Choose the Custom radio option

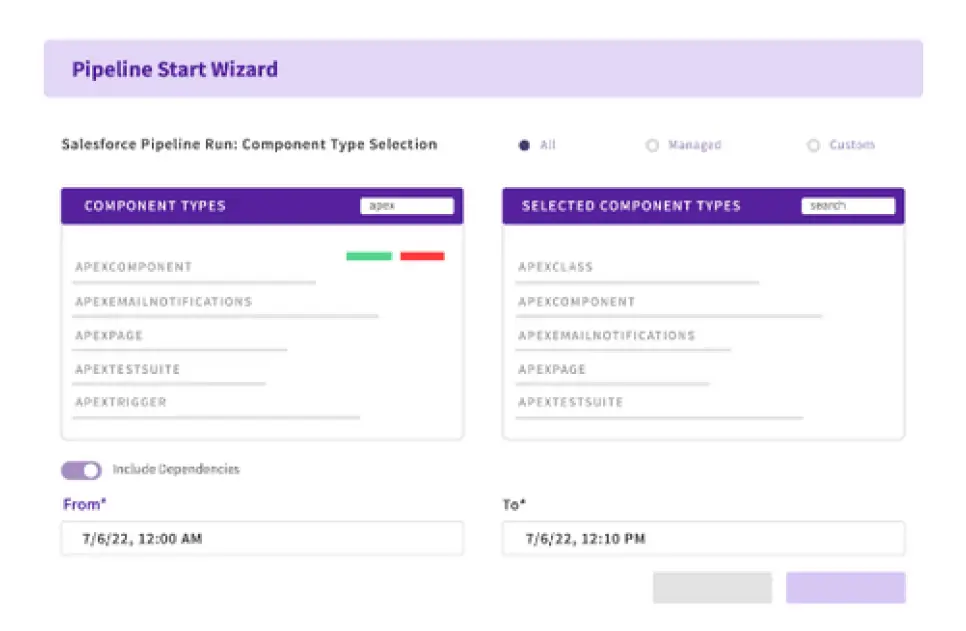[x=814, y=145]
